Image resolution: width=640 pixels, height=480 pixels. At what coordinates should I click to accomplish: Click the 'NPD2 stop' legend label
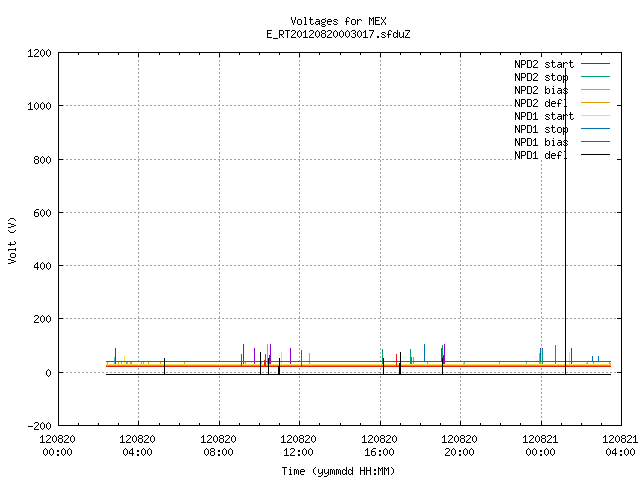[x=541, y=77]
